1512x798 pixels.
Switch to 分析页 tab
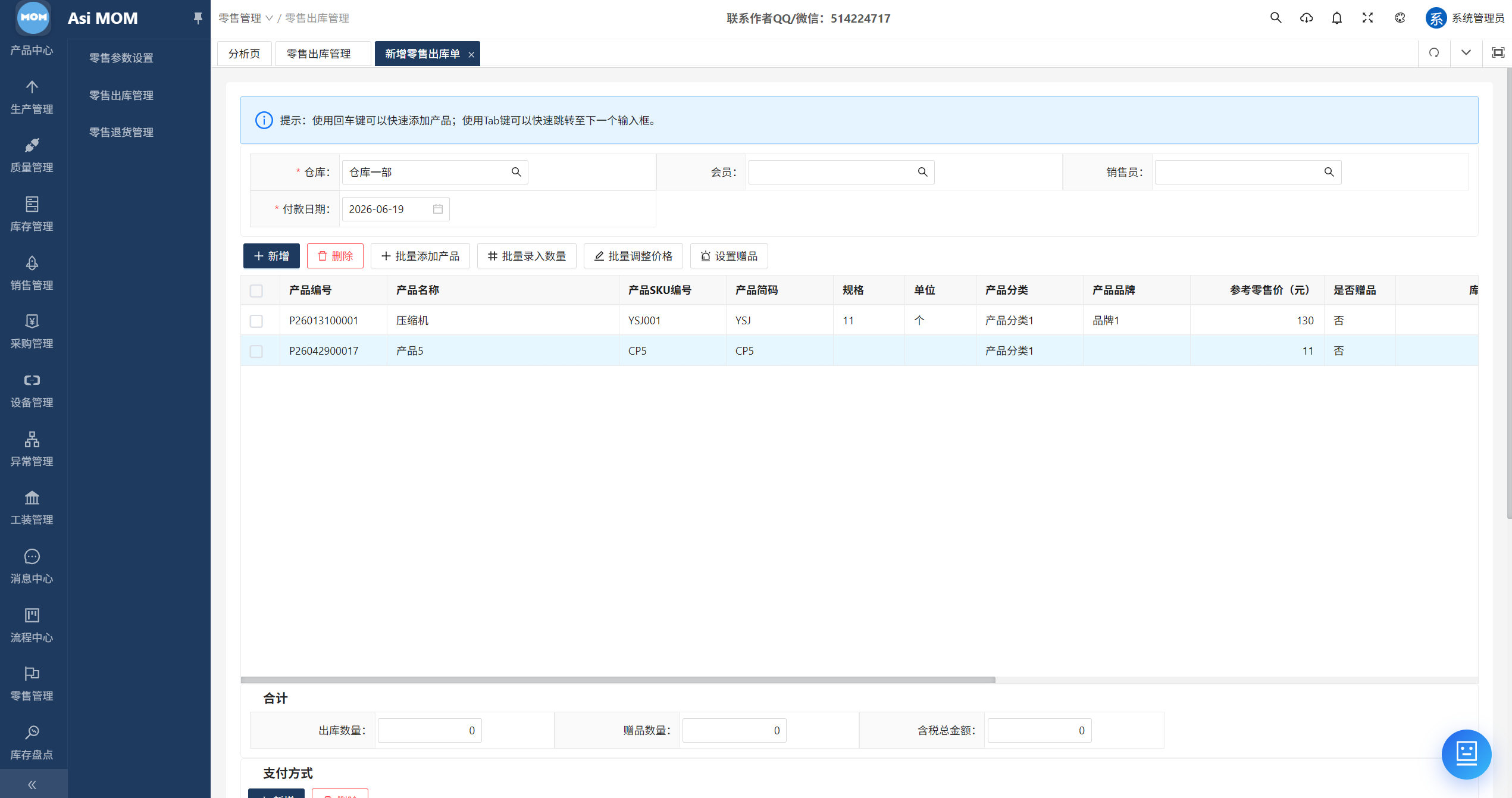[x=244, y=54]
